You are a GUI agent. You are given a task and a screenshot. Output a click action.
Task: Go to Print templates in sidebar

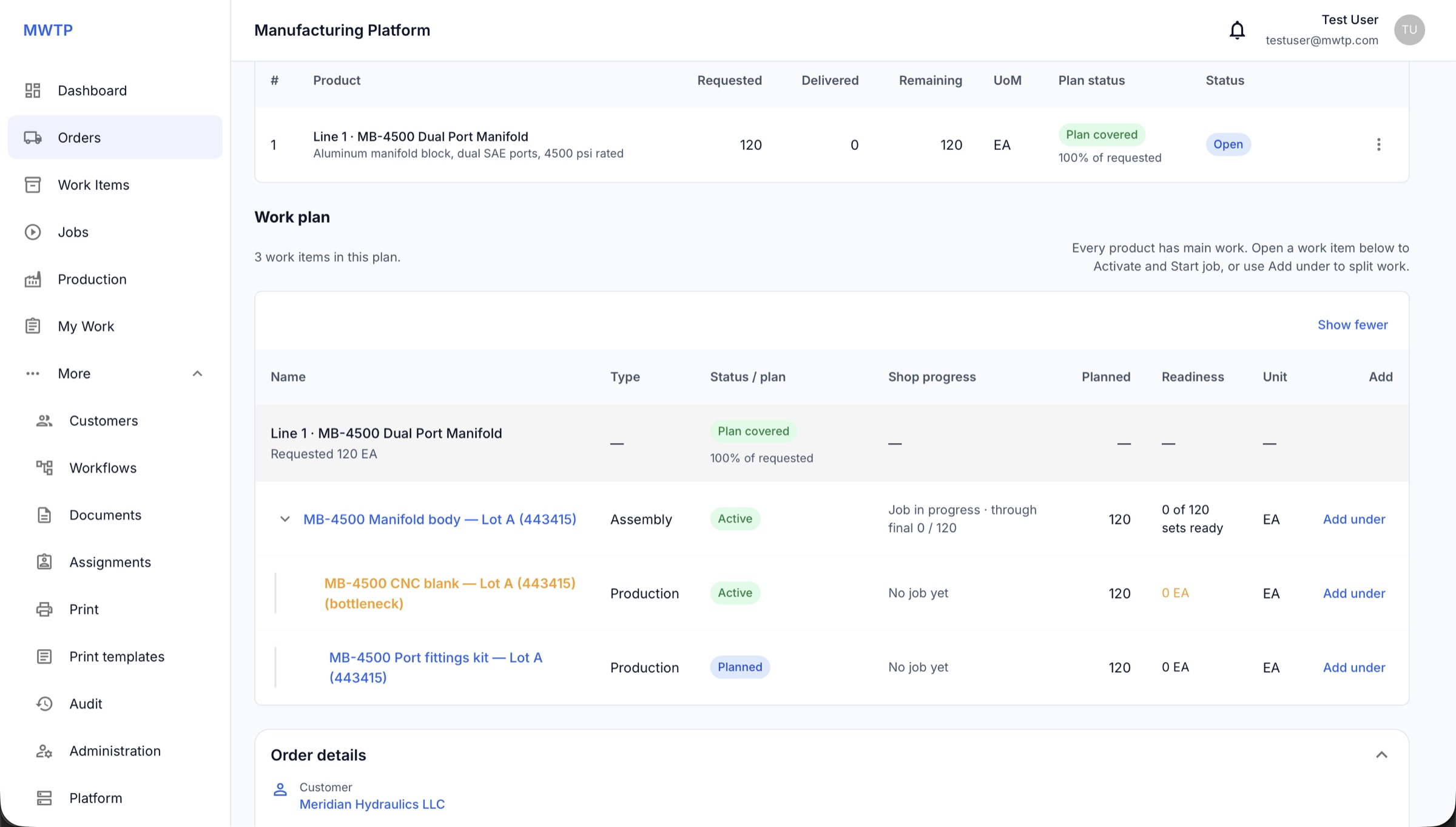click(x=115, y=657)
